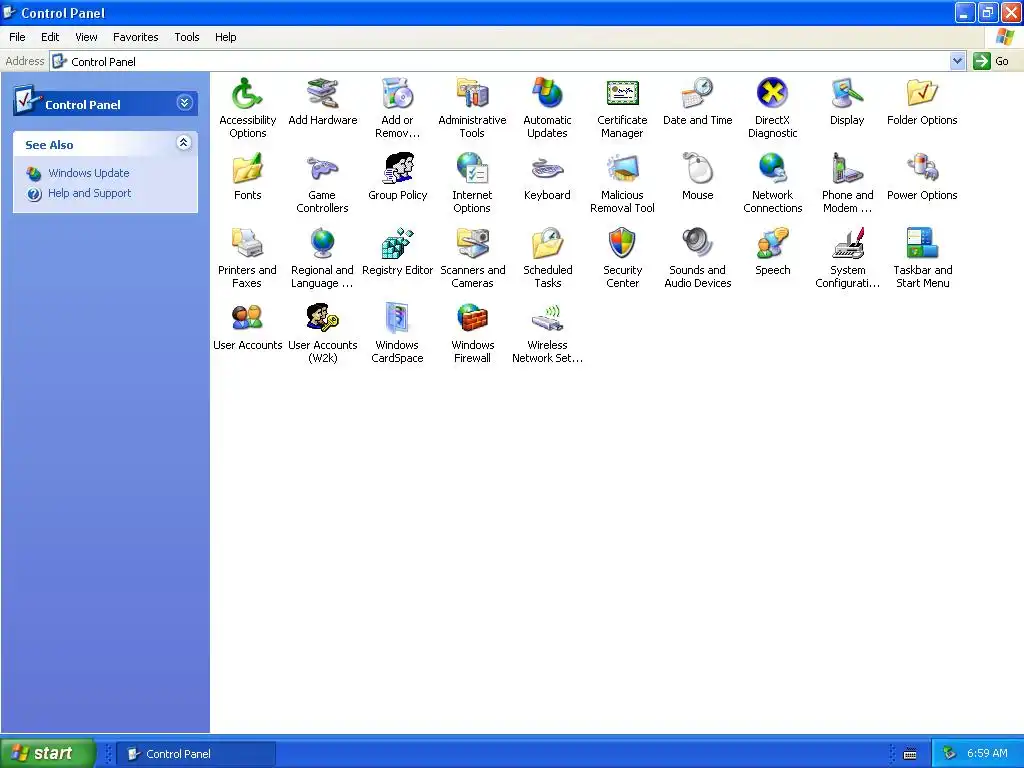Open the Administrative Tools folder

click(472, 108)
